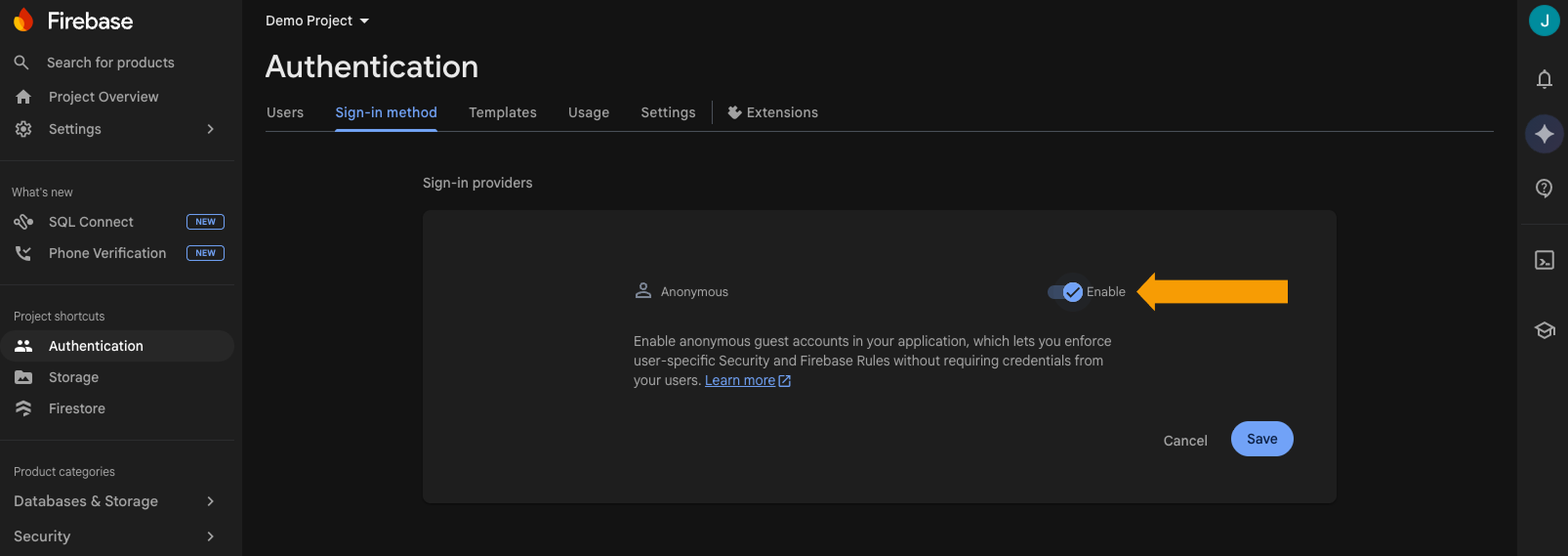Screen dimensions: 1568x556
Task: Click the Settings gear icon
Action: pos(23,129)
